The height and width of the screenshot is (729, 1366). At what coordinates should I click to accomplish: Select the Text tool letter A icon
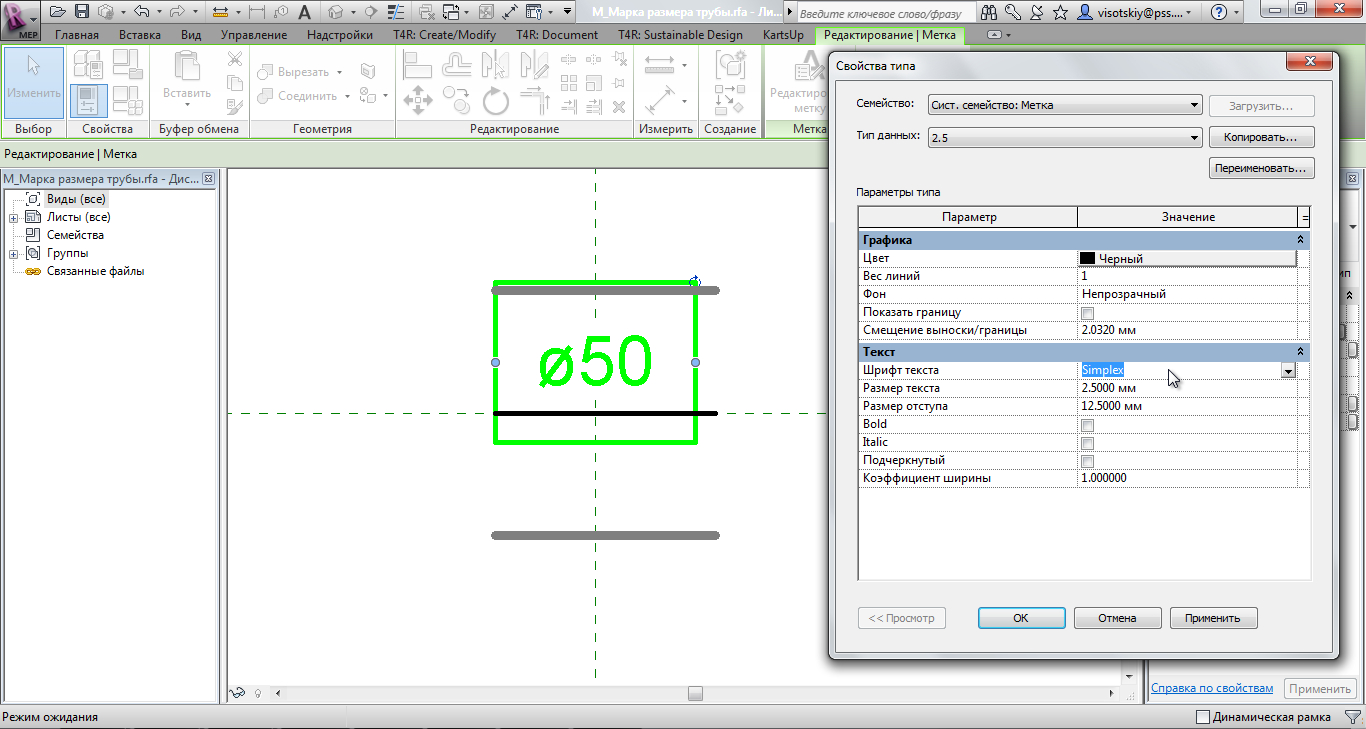[x=304, y=12]
